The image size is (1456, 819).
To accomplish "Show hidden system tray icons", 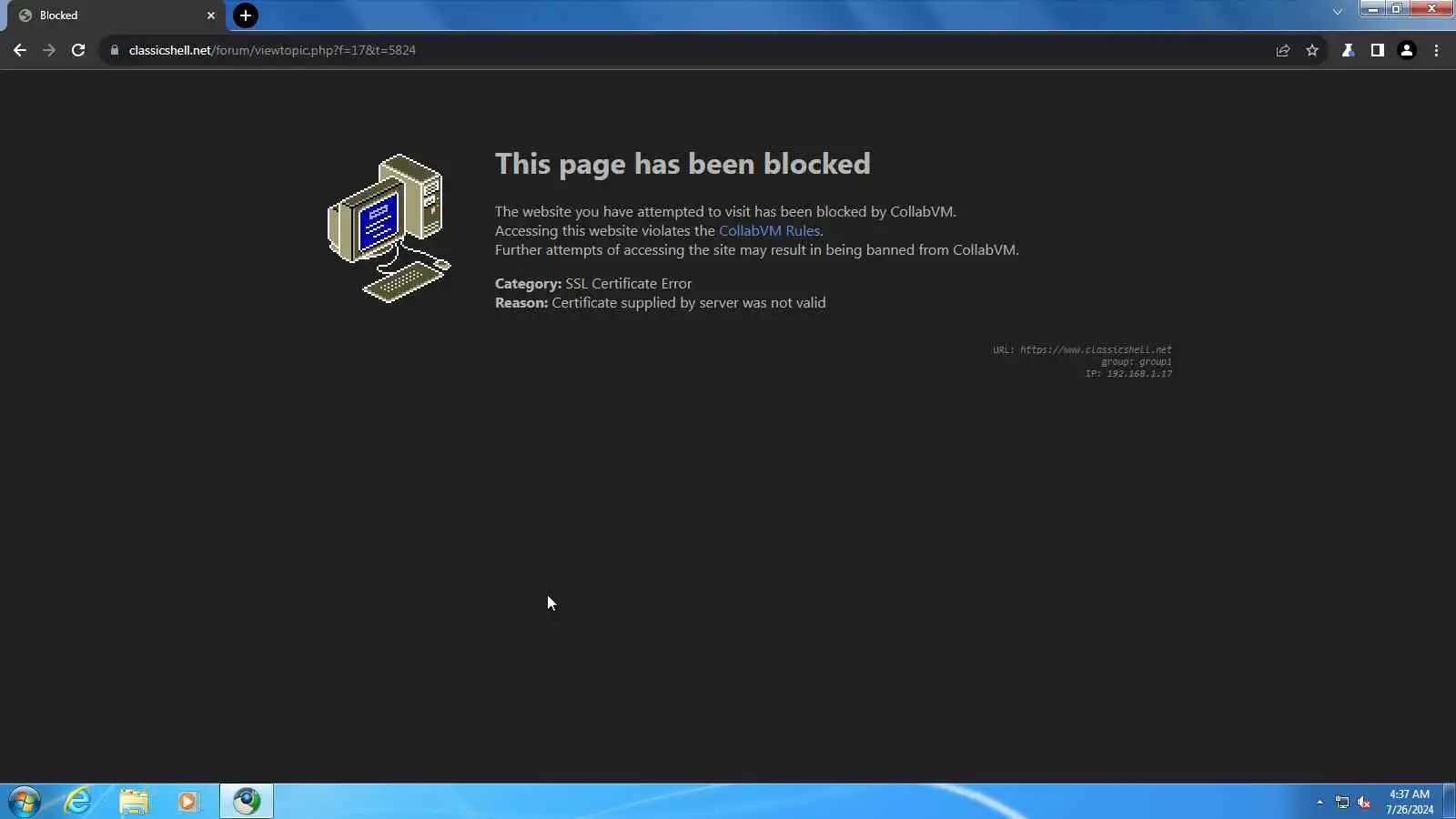I will [1319, 803].
